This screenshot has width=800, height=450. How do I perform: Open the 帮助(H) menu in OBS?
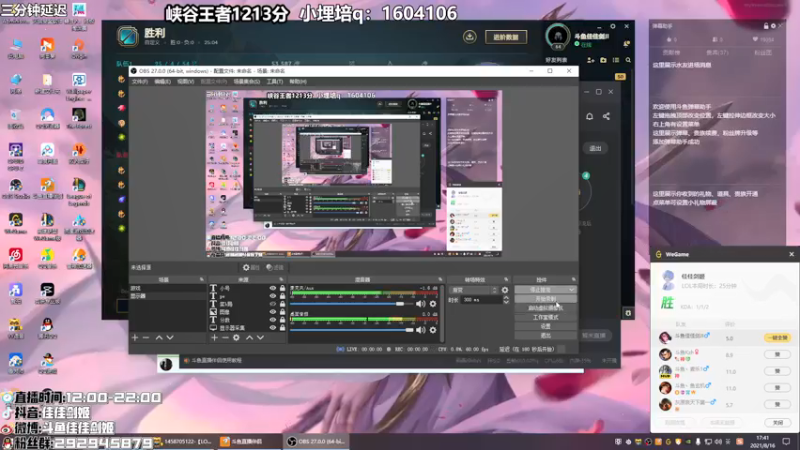[x=298, y=82]
